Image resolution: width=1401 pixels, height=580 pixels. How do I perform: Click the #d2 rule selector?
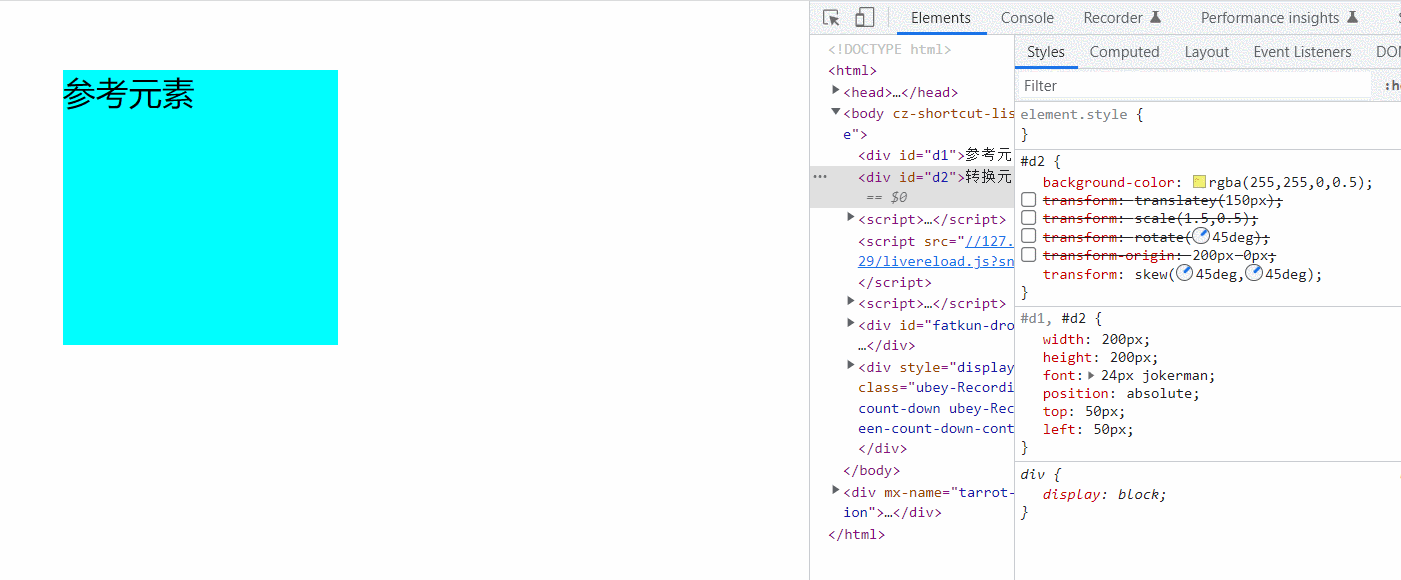pyautogui.click(x=1033, y=161)
